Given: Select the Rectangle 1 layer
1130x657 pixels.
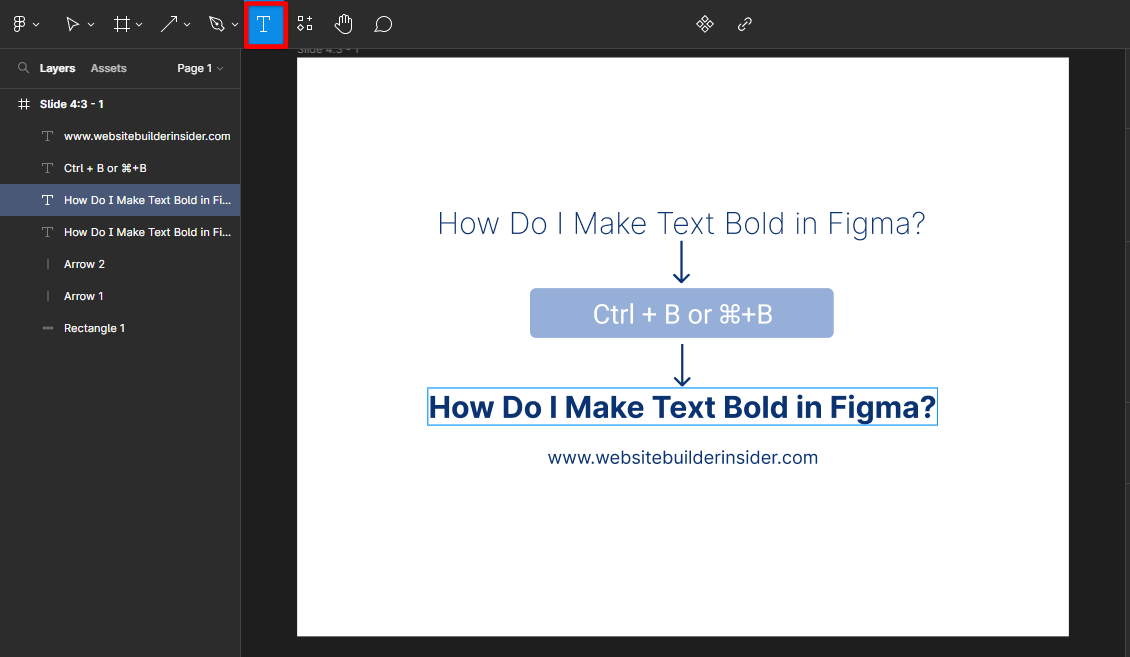Looking at the screenshot, I should pyautogui.click(x=92, y=327).
